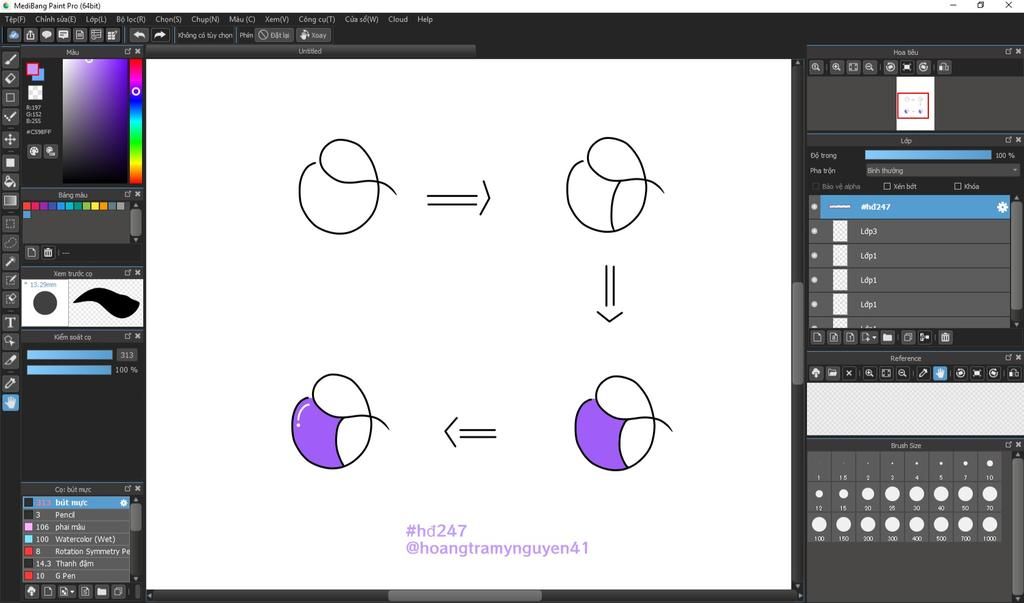Image resolution: width=1024 pixels, height=603 pixels.
Task: Undock the Lớp panel with its float icon
Action: click(x=1008, y=140)
